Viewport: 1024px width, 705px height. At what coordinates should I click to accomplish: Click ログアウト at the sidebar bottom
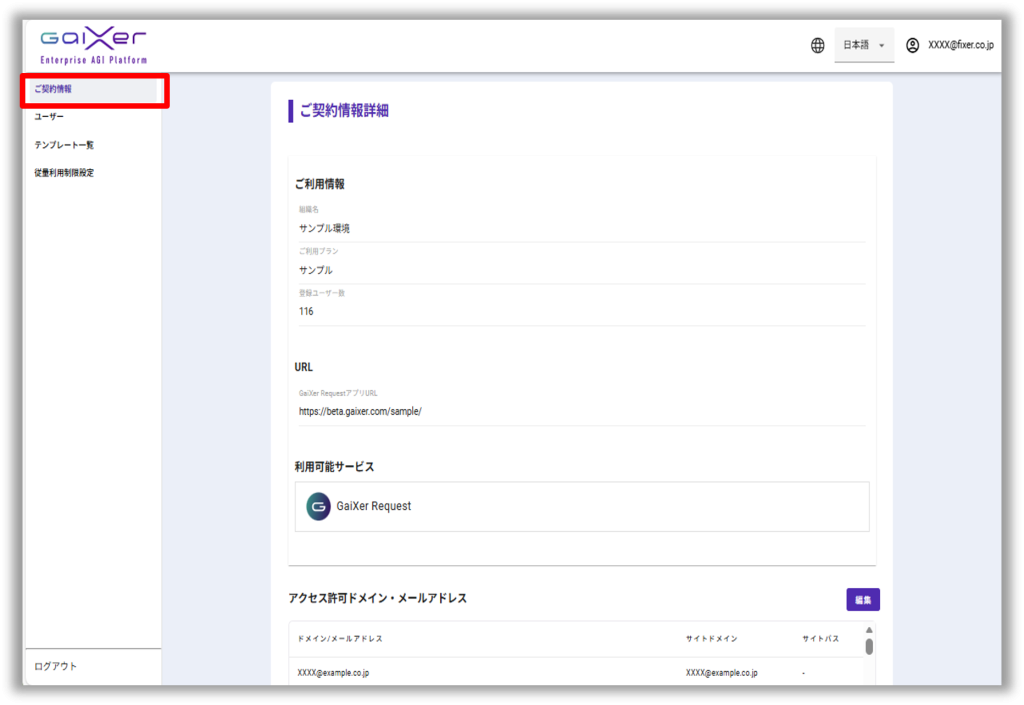[56, 667]
